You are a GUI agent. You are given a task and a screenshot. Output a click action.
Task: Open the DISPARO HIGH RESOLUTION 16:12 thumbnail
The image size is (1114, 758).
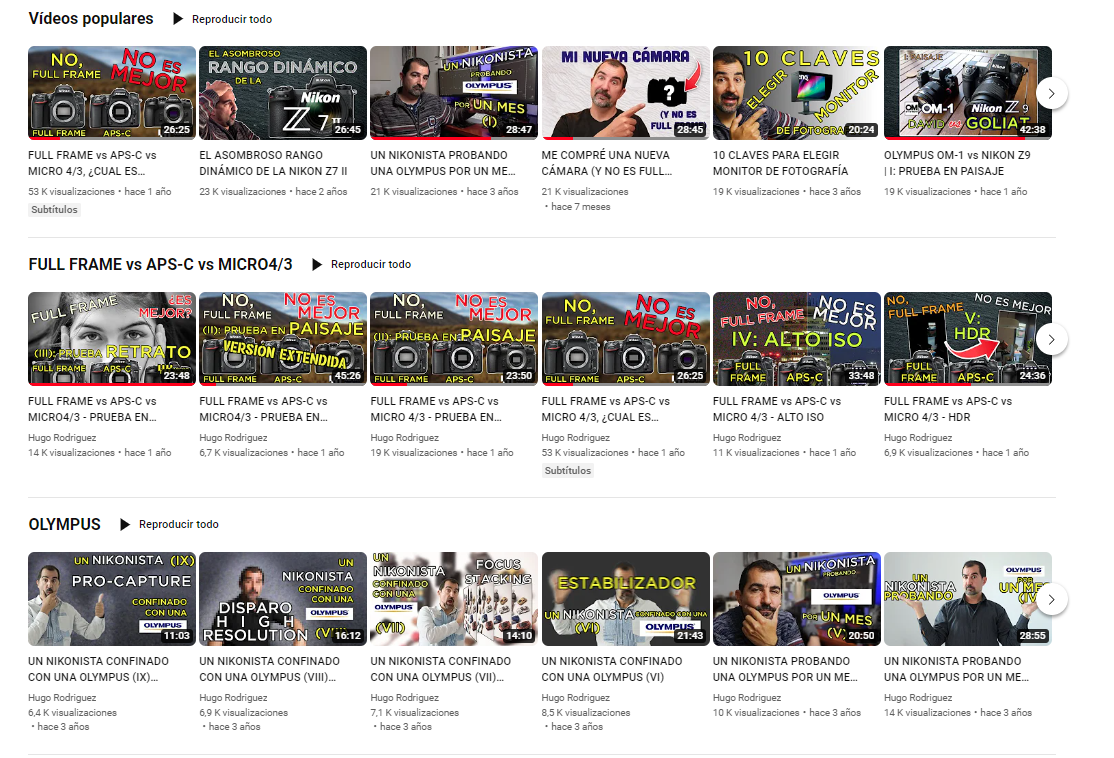coord(283,599)
